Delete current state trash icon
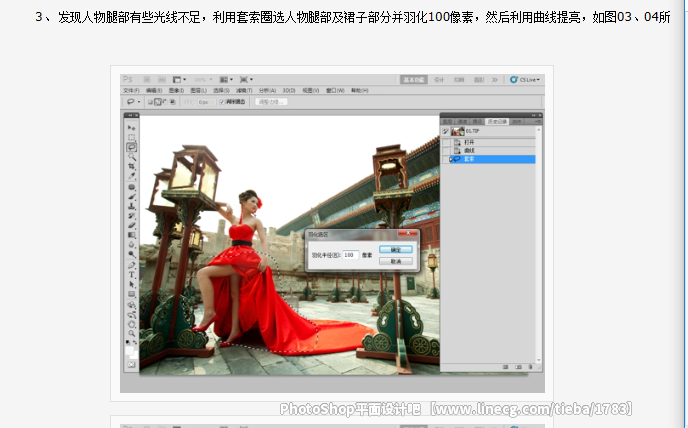 click(530, 367)
